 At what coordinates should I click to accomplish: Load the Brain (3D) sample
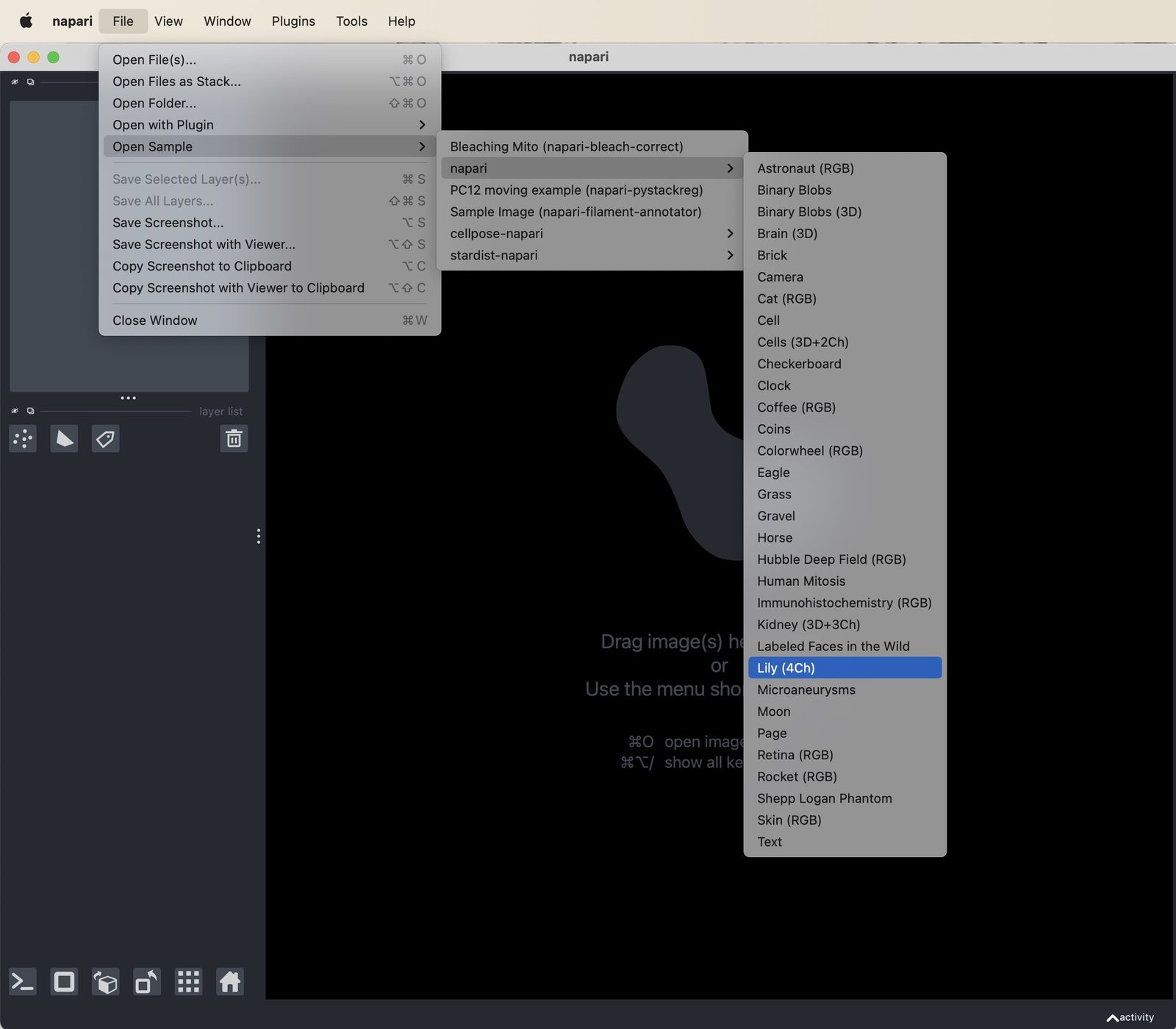coord(845,234)
